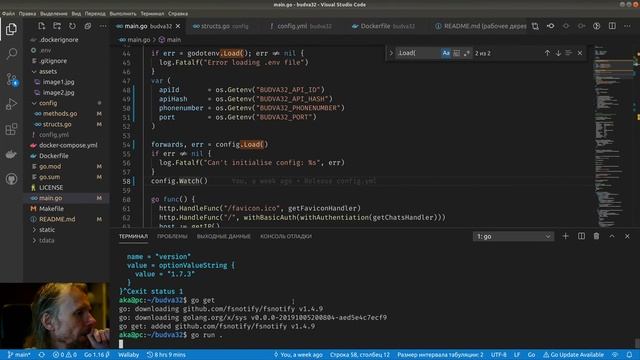Click the Go 1.16 version status item
Screen dimensions: 640x360
97,355
